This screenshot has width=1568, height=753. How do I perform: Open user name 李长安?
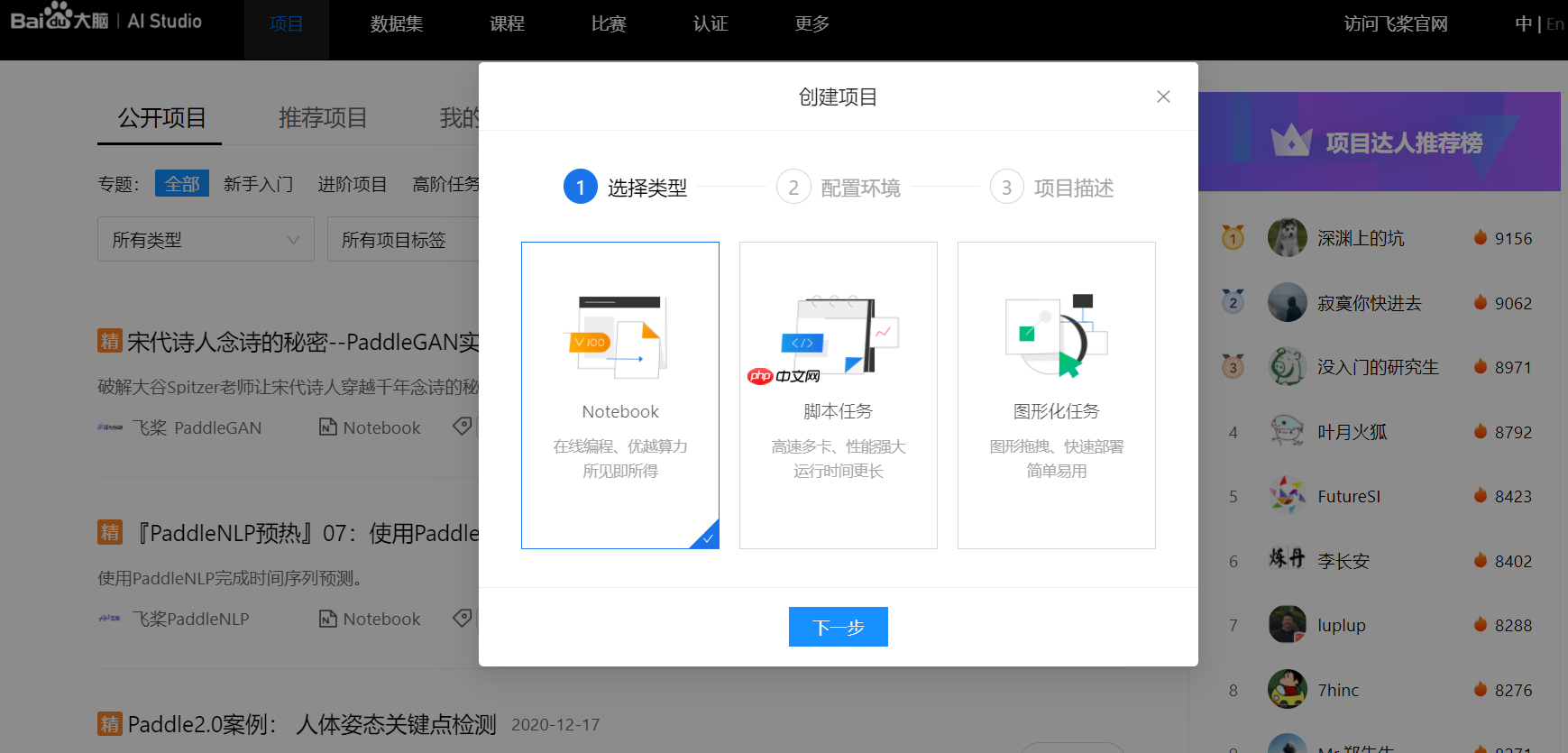1343,561
